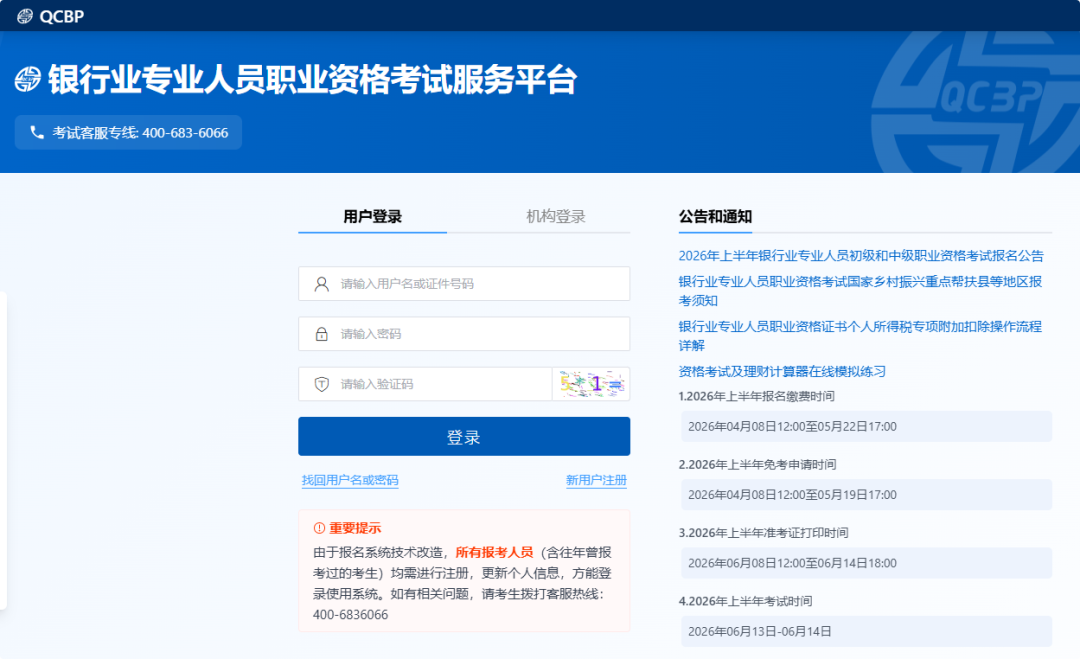Open the 新用户注册 link
1080x659 pixels.
(x=596, y=480)
